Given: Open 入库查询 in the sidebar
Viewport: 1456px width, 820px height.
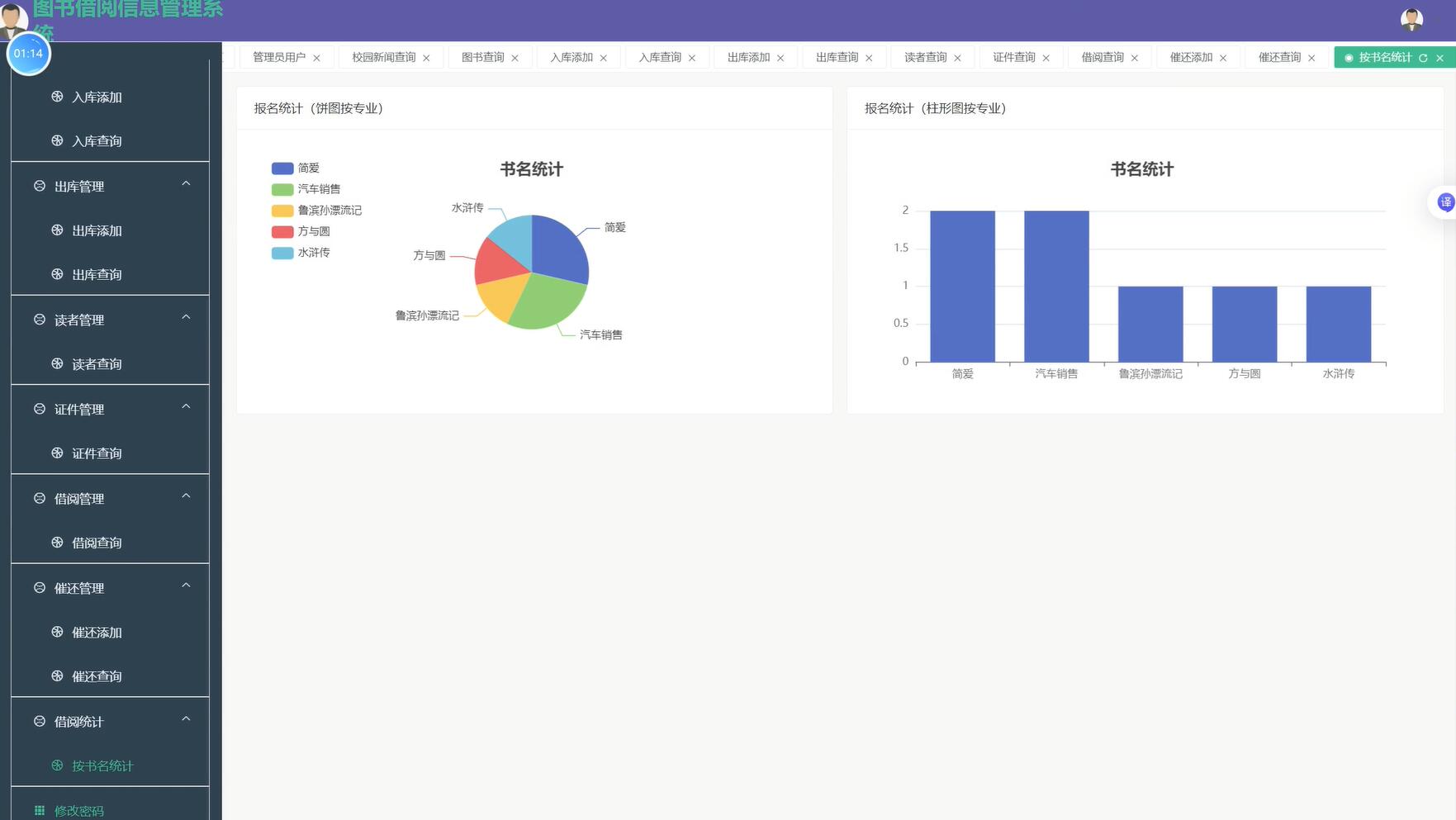Looking at the screenshot, I should click(x=97, y=141).
